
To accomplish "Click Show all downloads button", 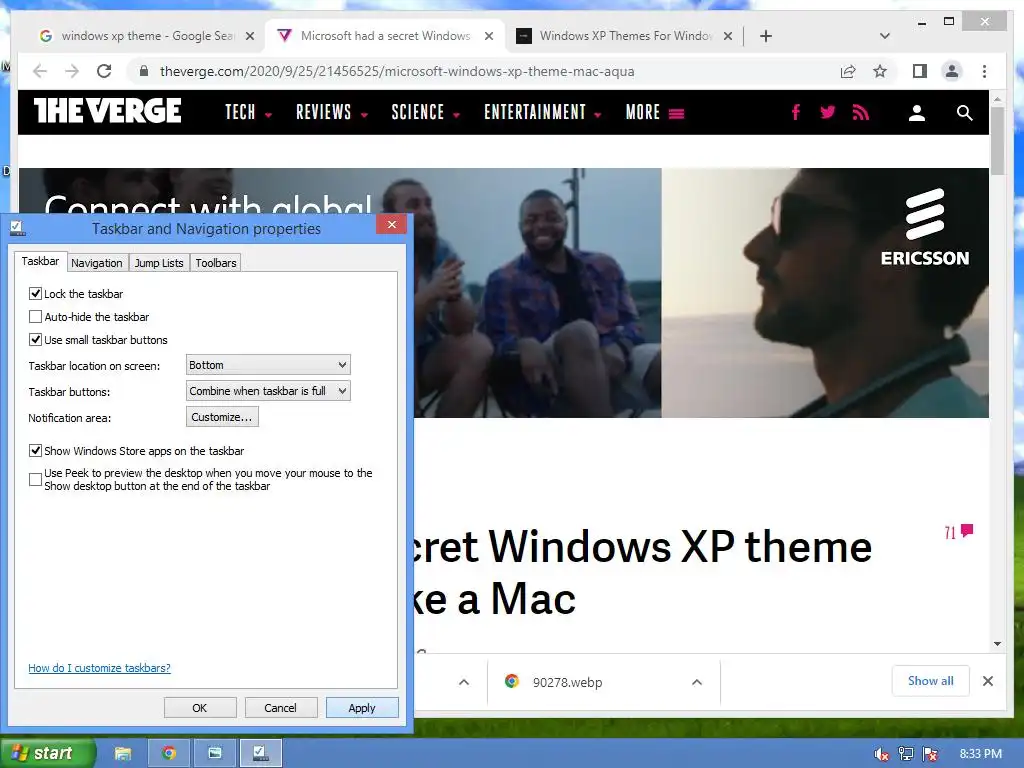I will pyautogui.click(x=931, y=680).
